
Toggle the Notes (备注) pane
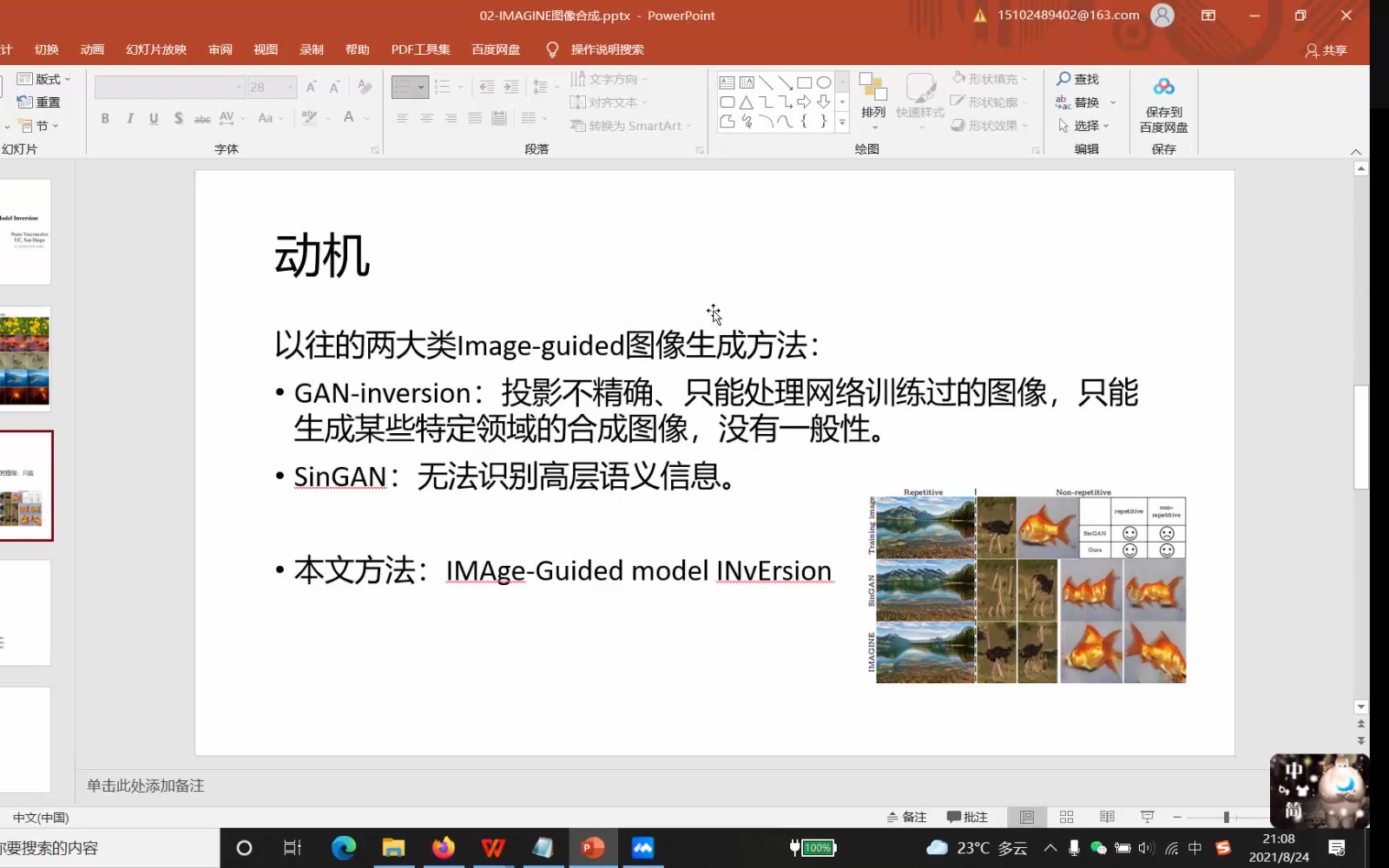pos(906,817)
